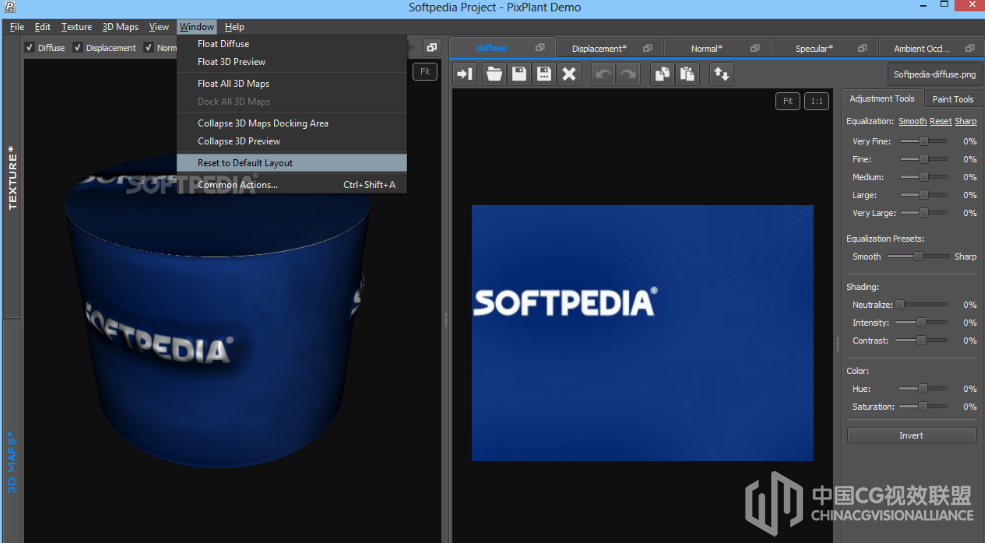Screen dimensions: 985x543
Task: Choose Reset to Default Layout
Action: point(292,163)
